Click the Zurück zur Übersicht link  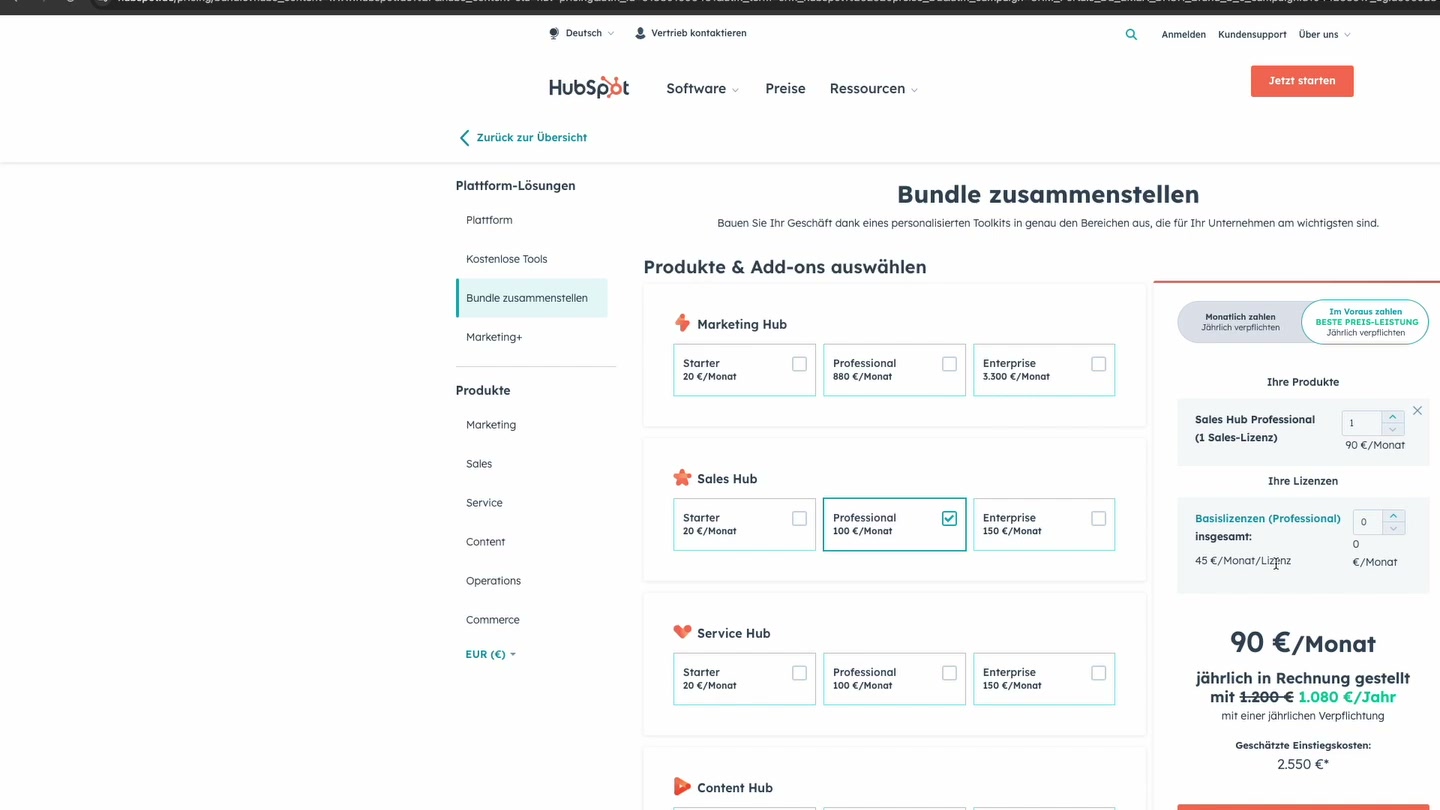[x=532, y=137]
